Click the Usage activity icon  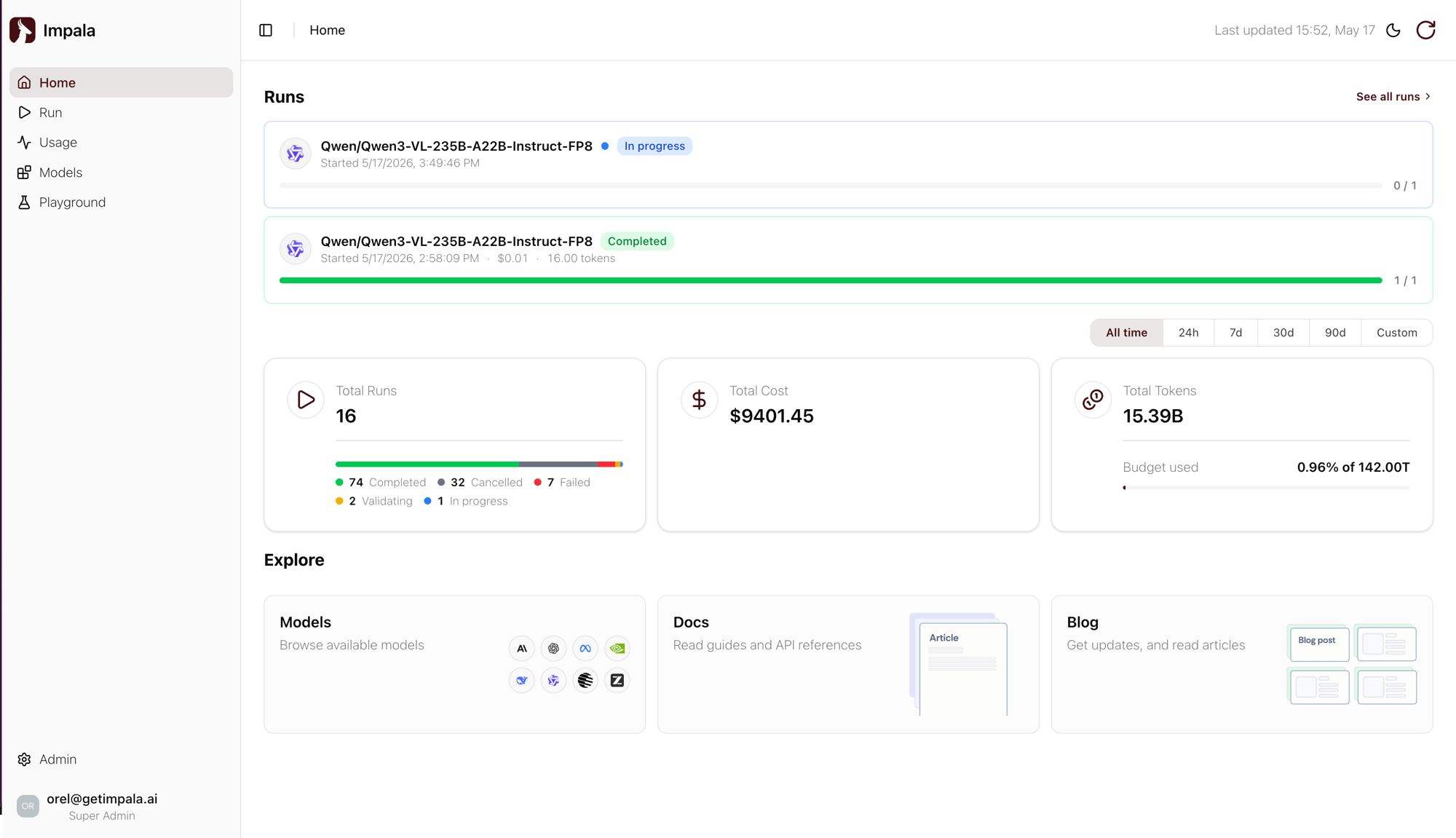tap(24, 142)
